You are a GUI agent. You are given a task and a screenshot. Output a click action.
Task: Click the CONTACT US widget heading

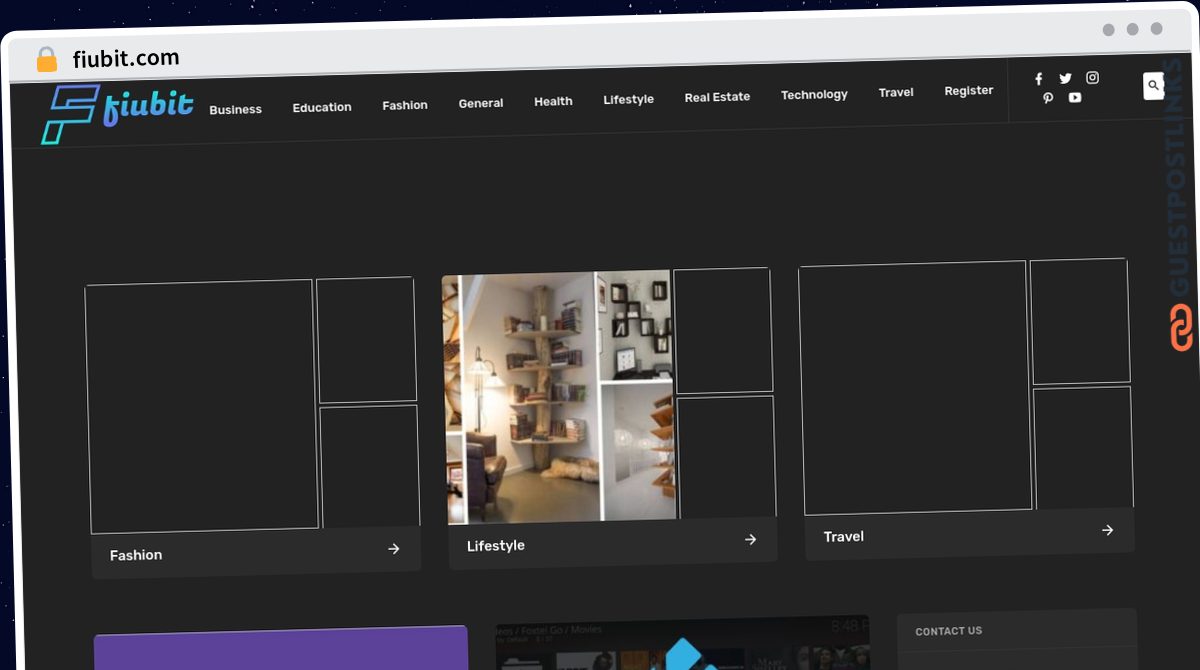point(949,631)
